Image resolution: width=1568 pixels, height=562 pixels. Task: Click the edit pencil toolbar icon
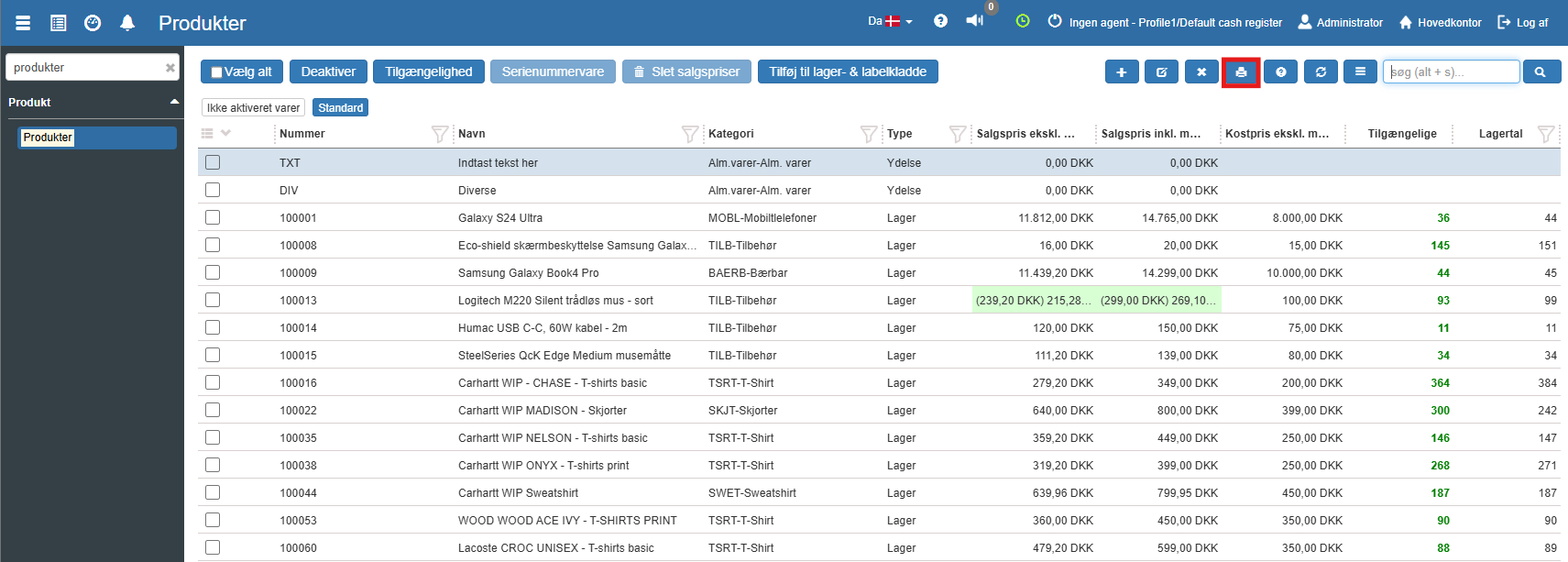pyautogui.click(x=1161, y=72)
